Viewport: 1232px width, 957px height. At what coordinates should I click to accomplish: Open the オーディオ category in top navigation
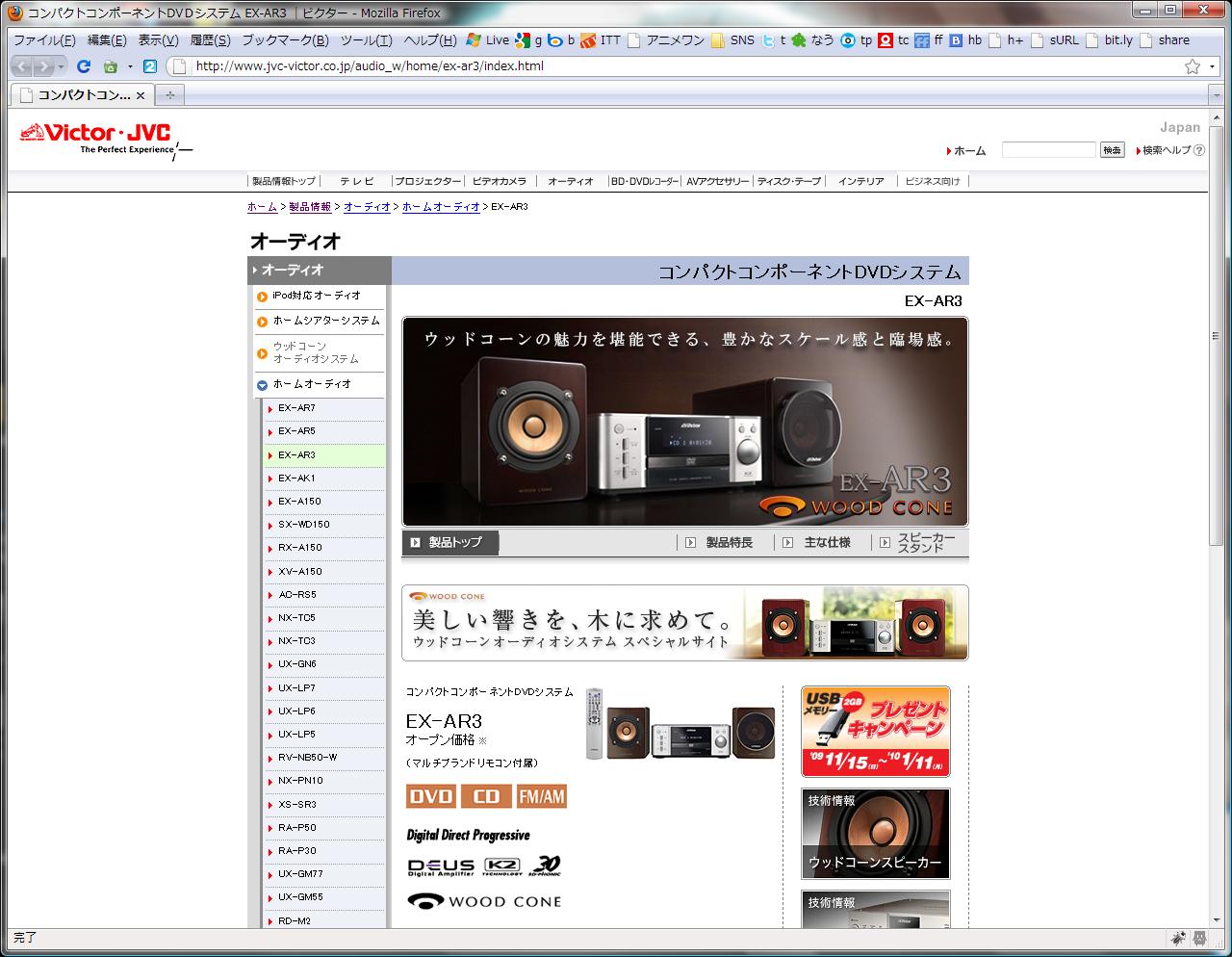[570, 181]
